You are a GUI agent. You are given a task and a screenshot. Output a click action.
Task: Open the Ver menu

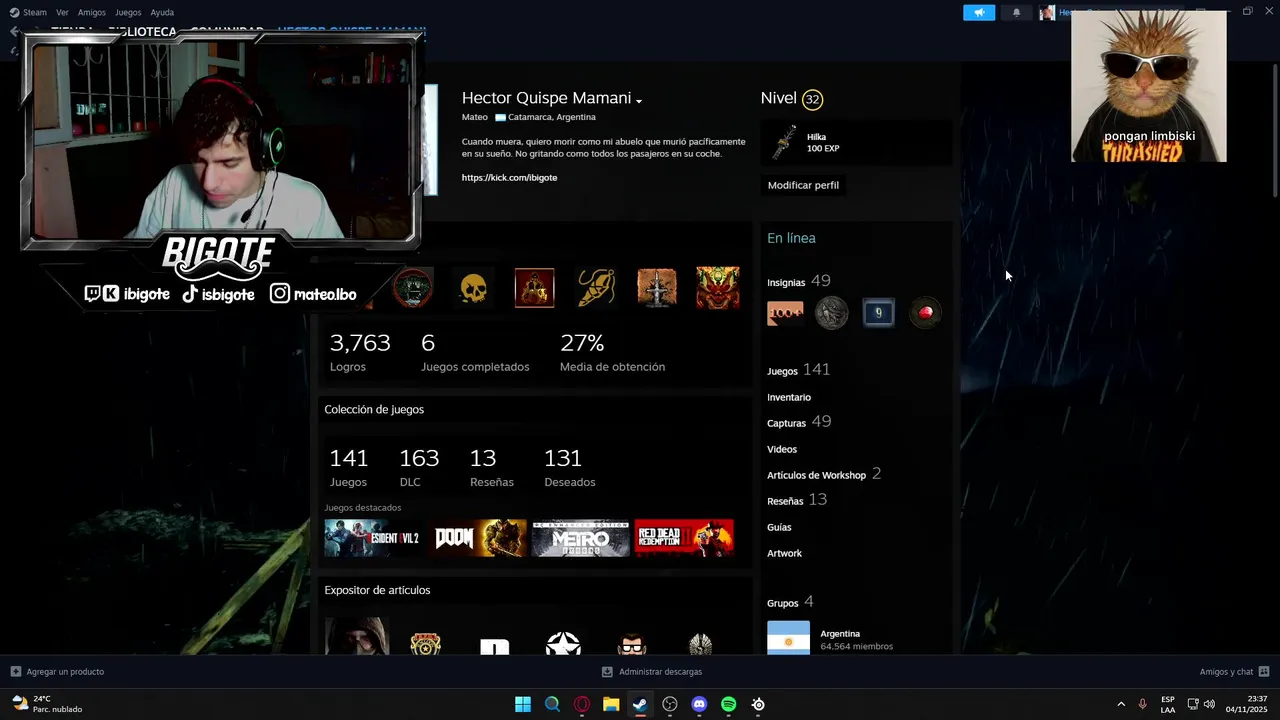[62, 12]
